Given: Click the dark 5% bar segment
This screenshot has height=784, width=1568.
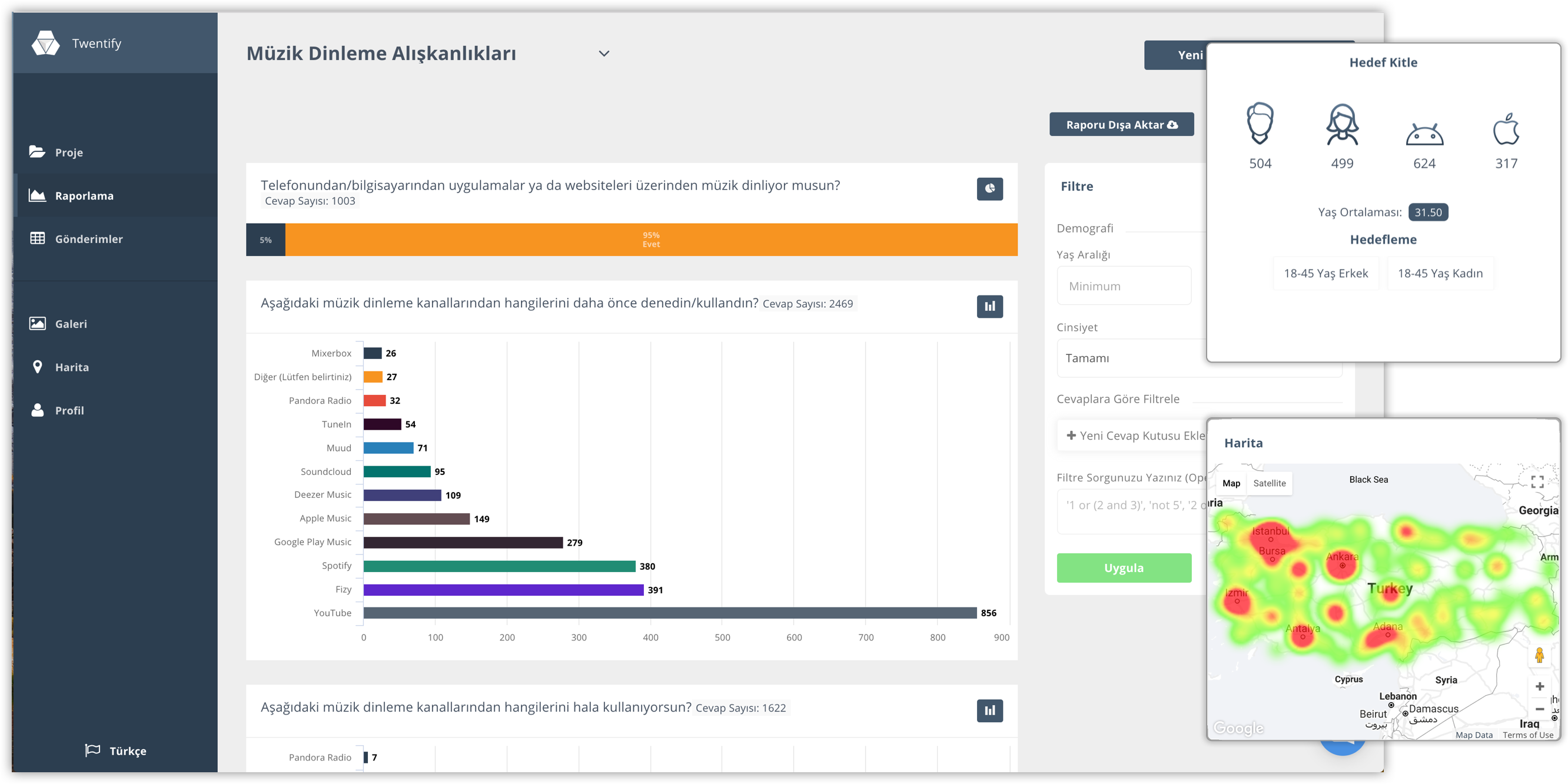Looking at the screenshot, I should (x=265, y=239).
